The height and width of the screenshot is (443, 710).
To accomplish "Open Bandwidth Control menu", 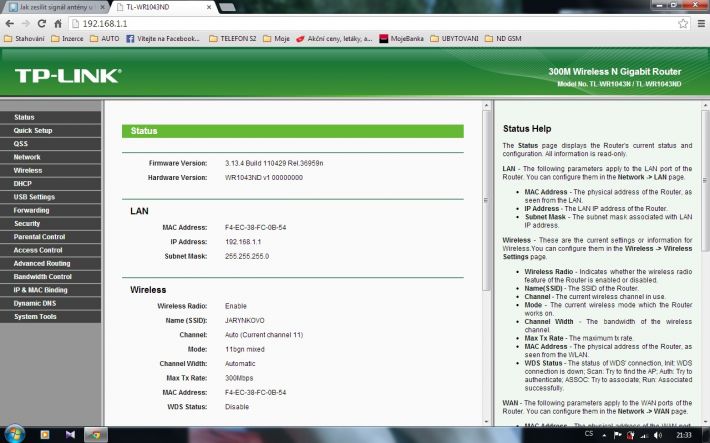I will (x=51, y=277).
